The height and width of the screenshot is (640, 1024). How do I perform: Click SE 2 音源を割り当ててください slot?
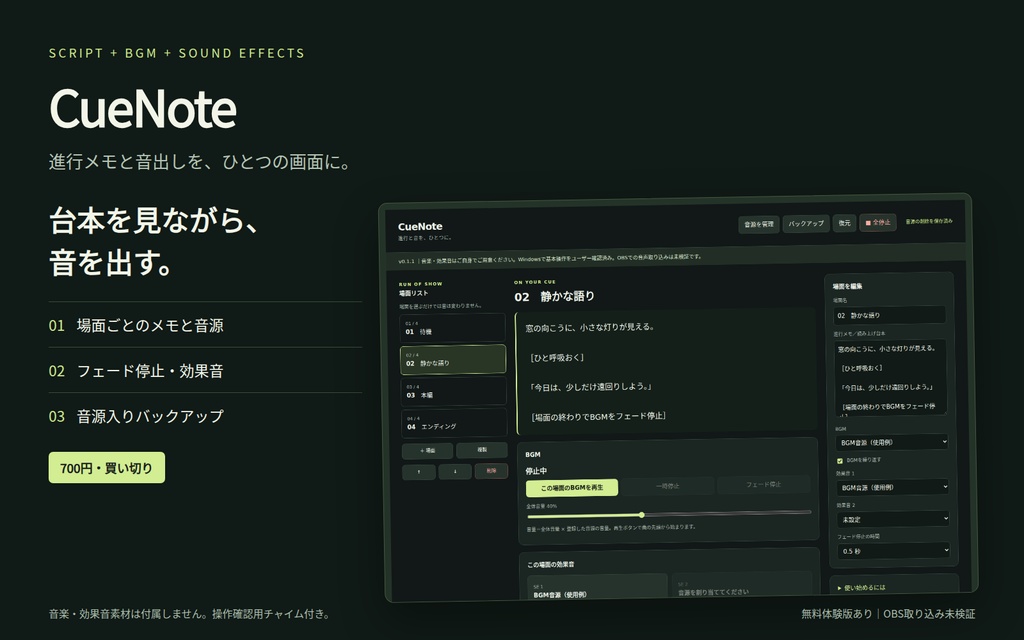[x=741, y=586]
